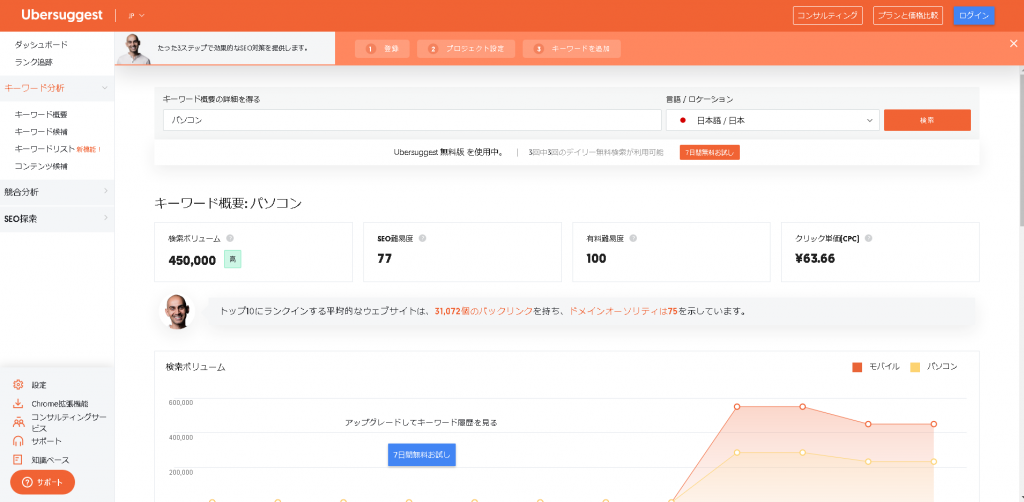This screenshot has height=502, width=1024.
Task: Click アップグレードしてキーワード履歴を見る text
Action: point(421,422)
